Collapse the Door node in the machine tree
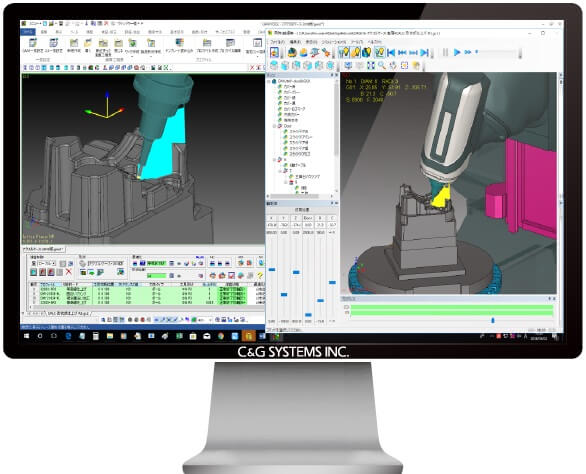 (274, 126)
